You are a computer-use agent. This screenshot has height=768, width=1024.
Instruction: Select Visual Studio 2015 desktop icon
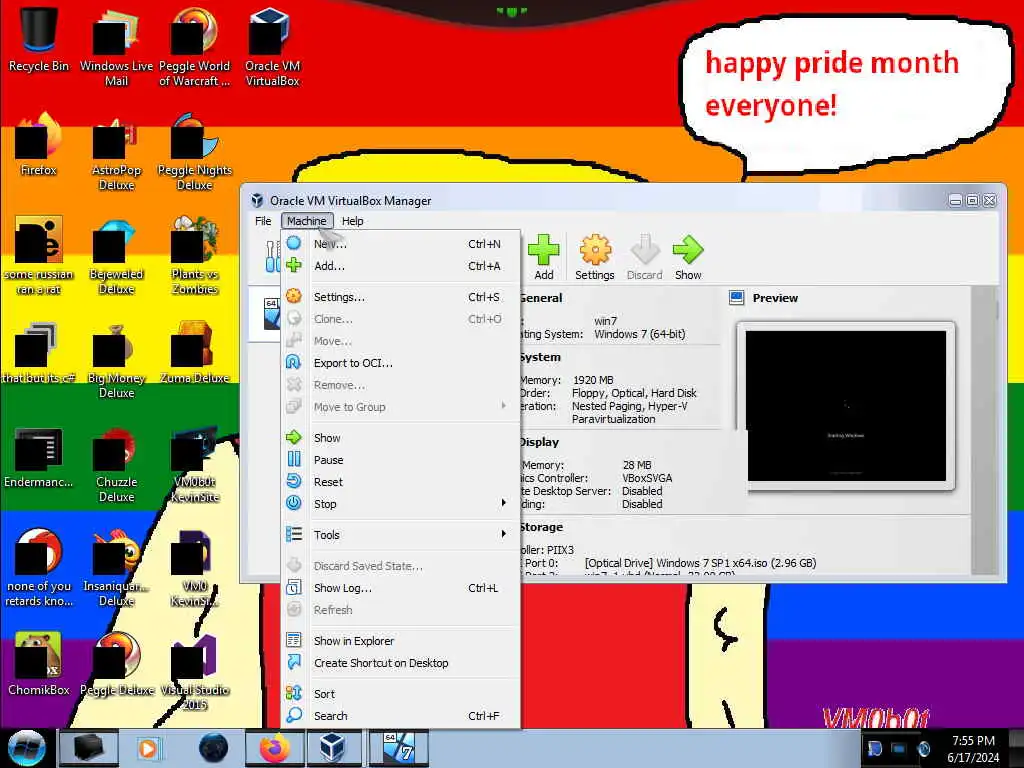(195, 673)
